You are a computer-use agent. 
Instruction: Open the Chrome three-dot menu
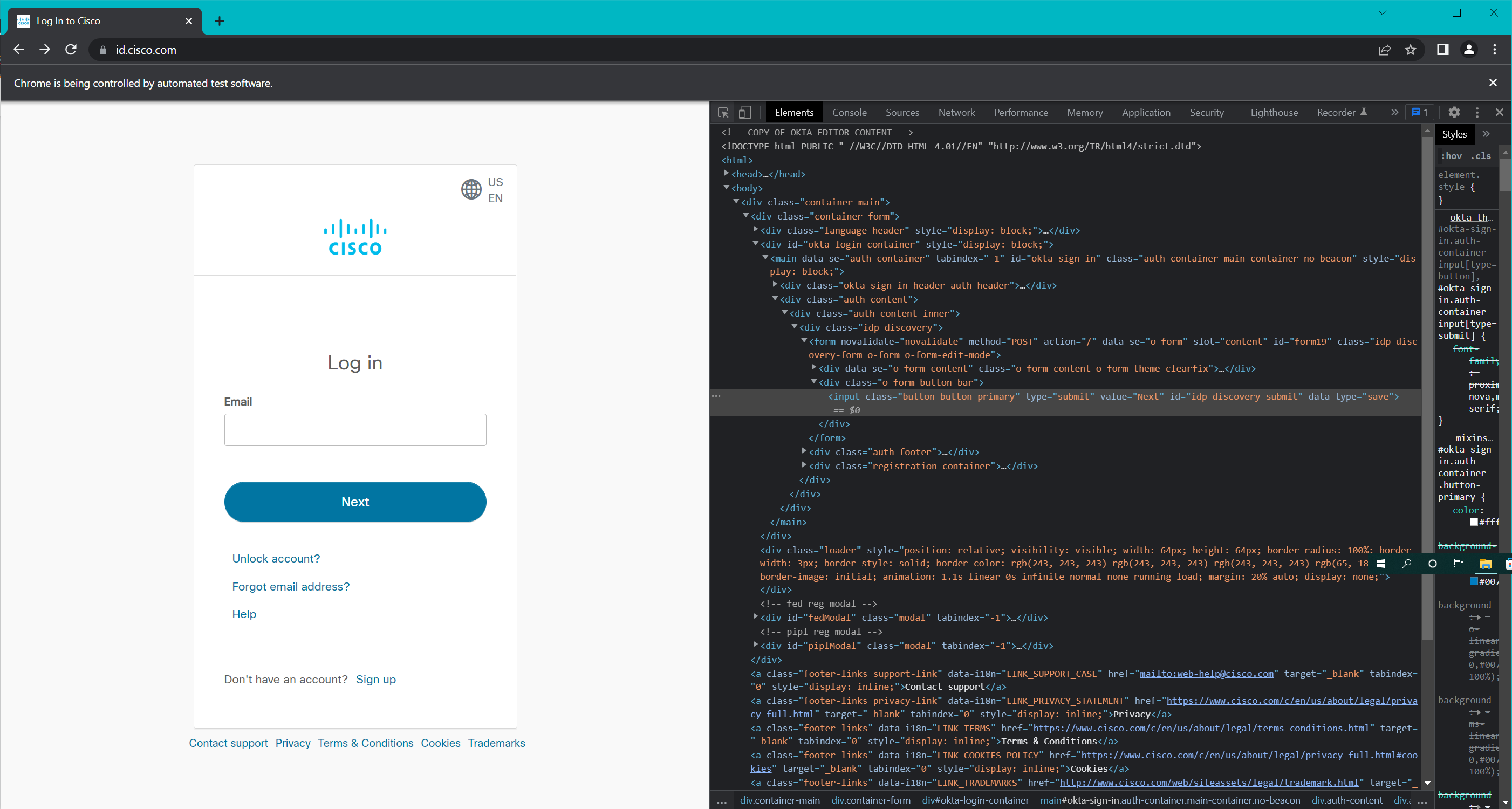[1494, 50]
